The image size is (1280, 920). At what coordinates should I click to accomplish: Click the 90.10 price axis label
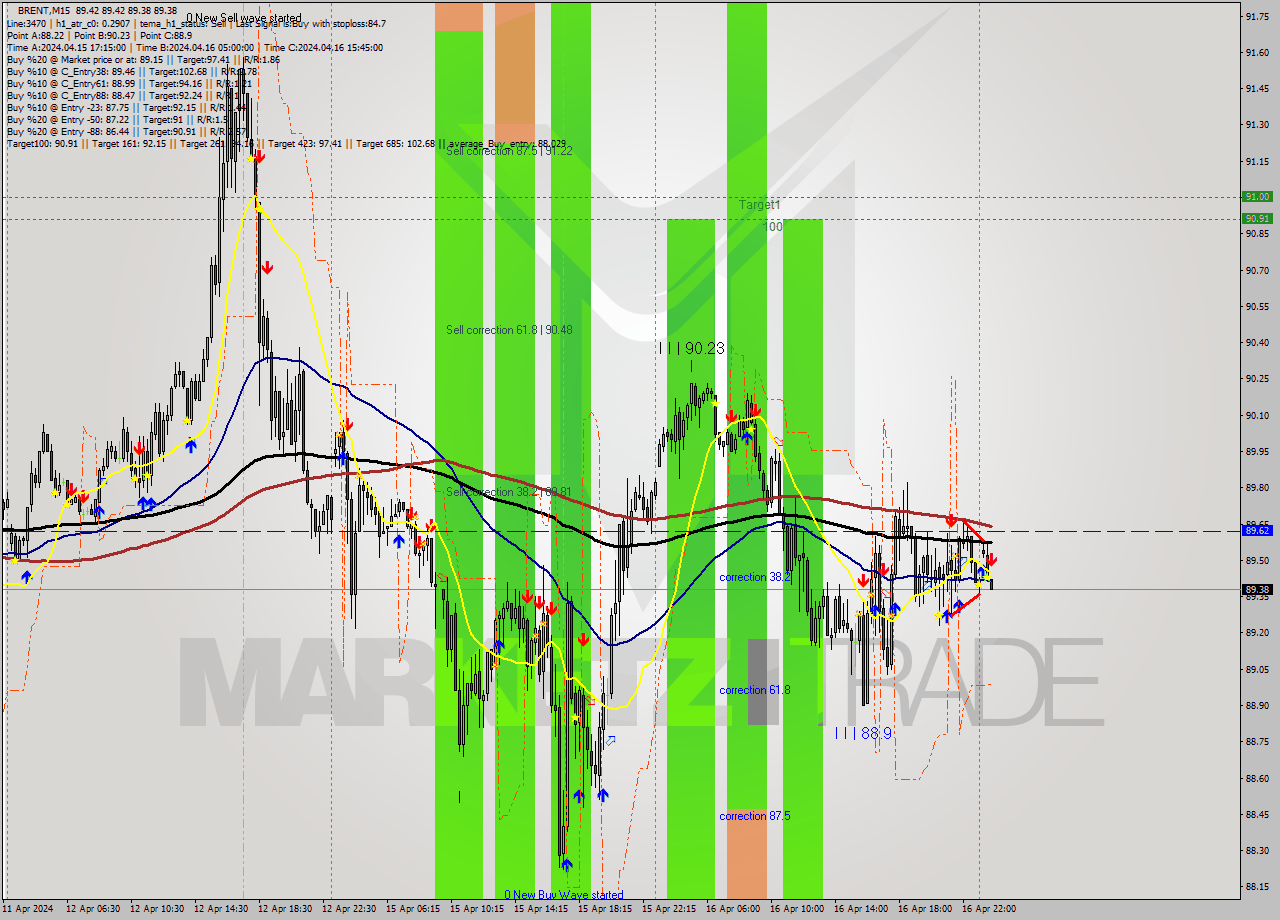(1257, 415)
